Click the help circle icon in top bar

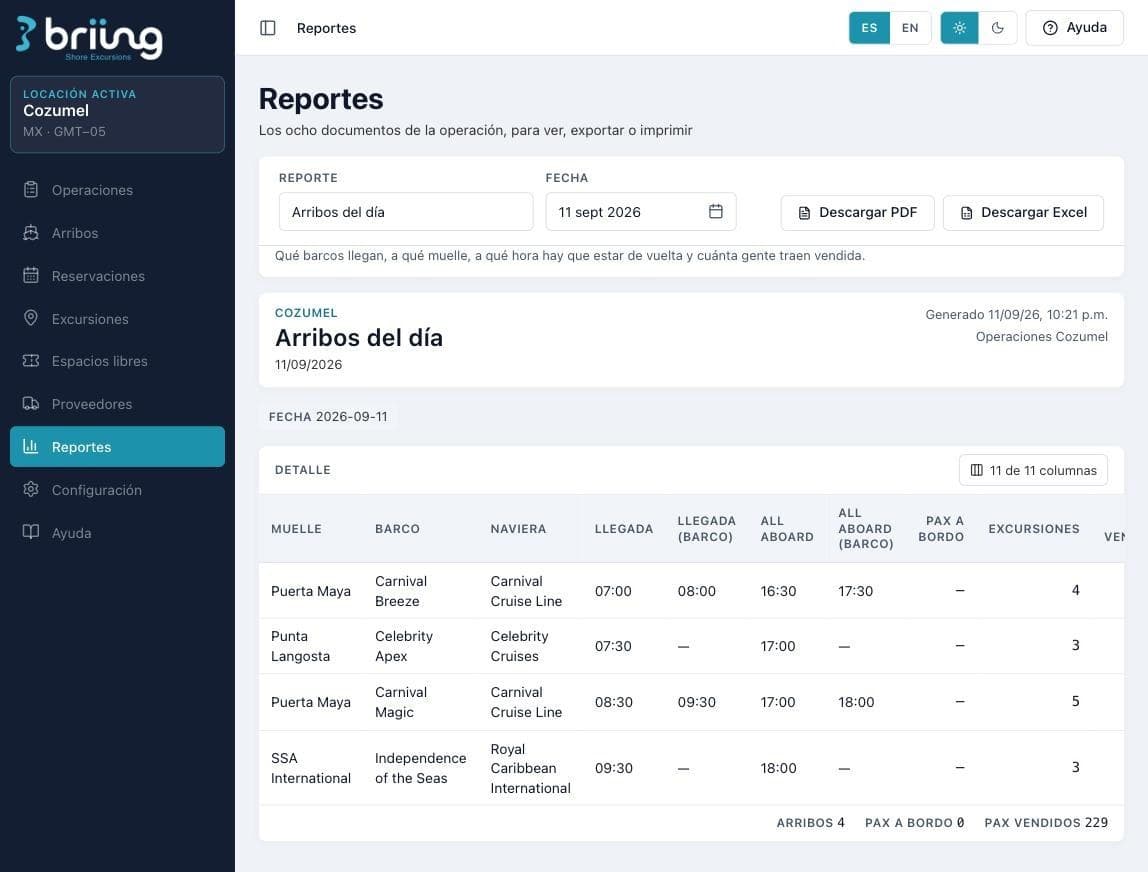tap(1050, 28)
